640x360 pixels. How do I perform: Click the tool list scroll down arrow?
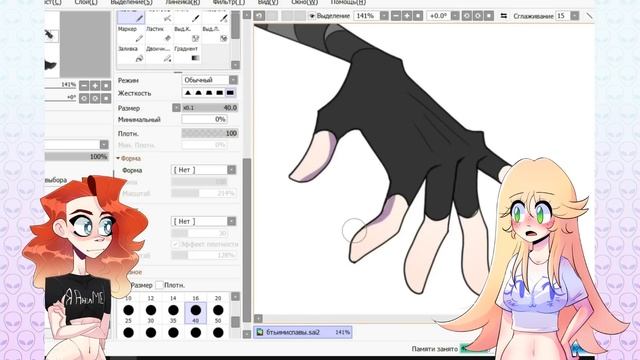[x=236, y=65]
